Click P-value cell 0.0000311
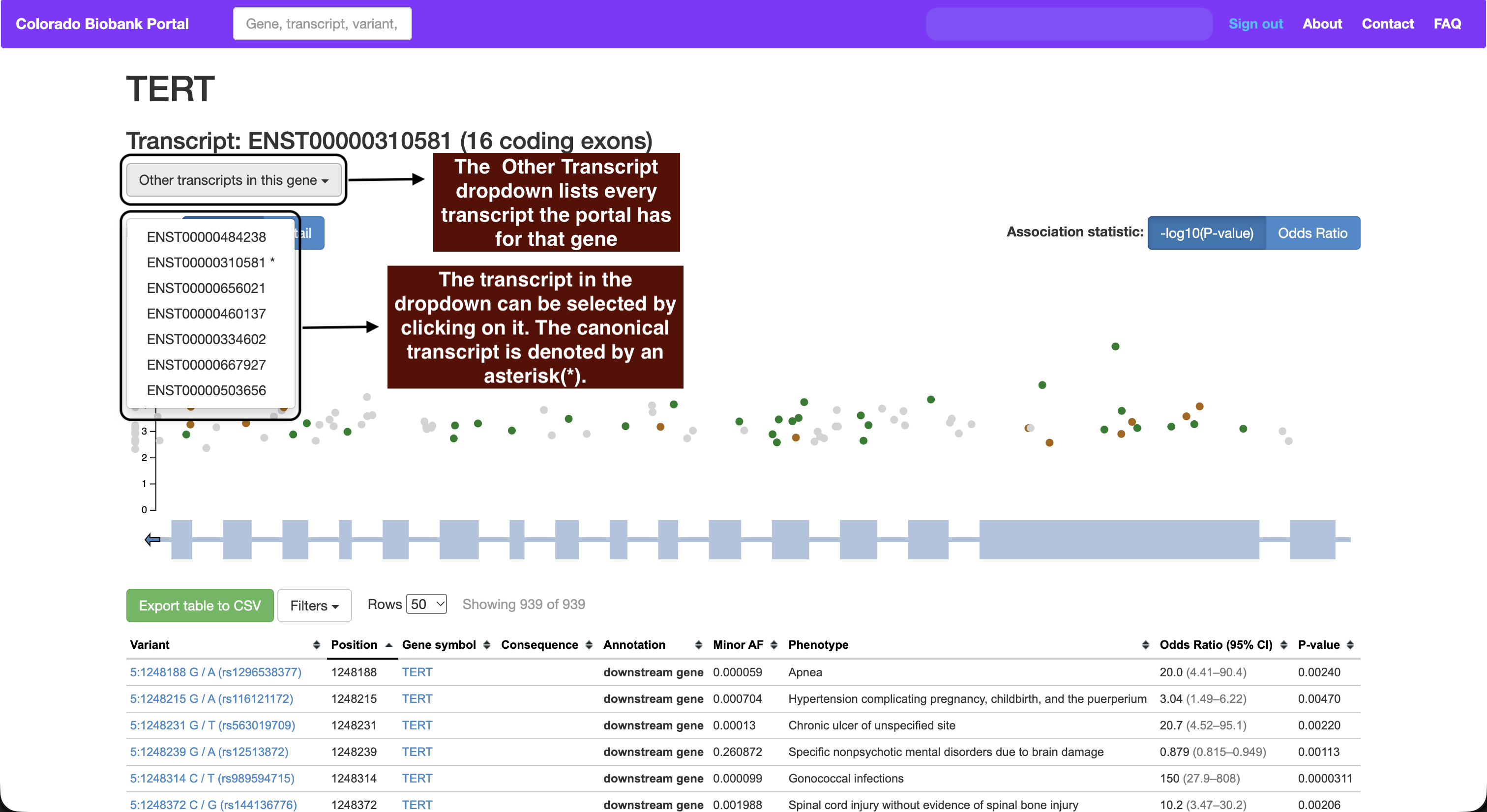This screenshot has height=812, width=1487. 1325,779
